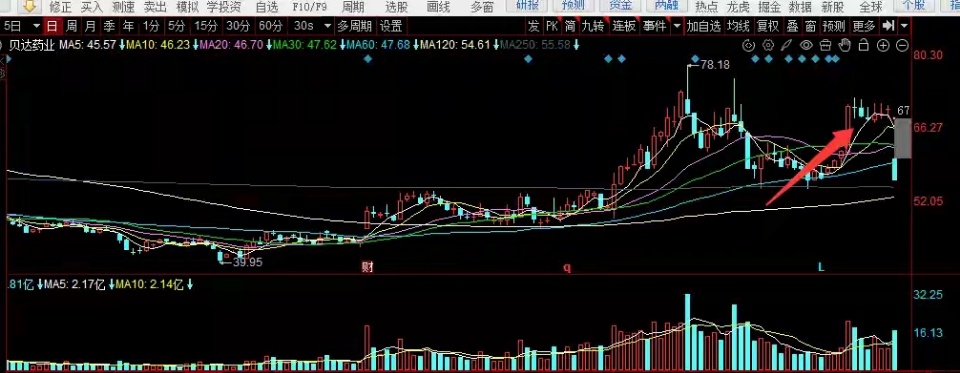
Task: Open the 资金 capital flow tab
Action: point(620,6)
